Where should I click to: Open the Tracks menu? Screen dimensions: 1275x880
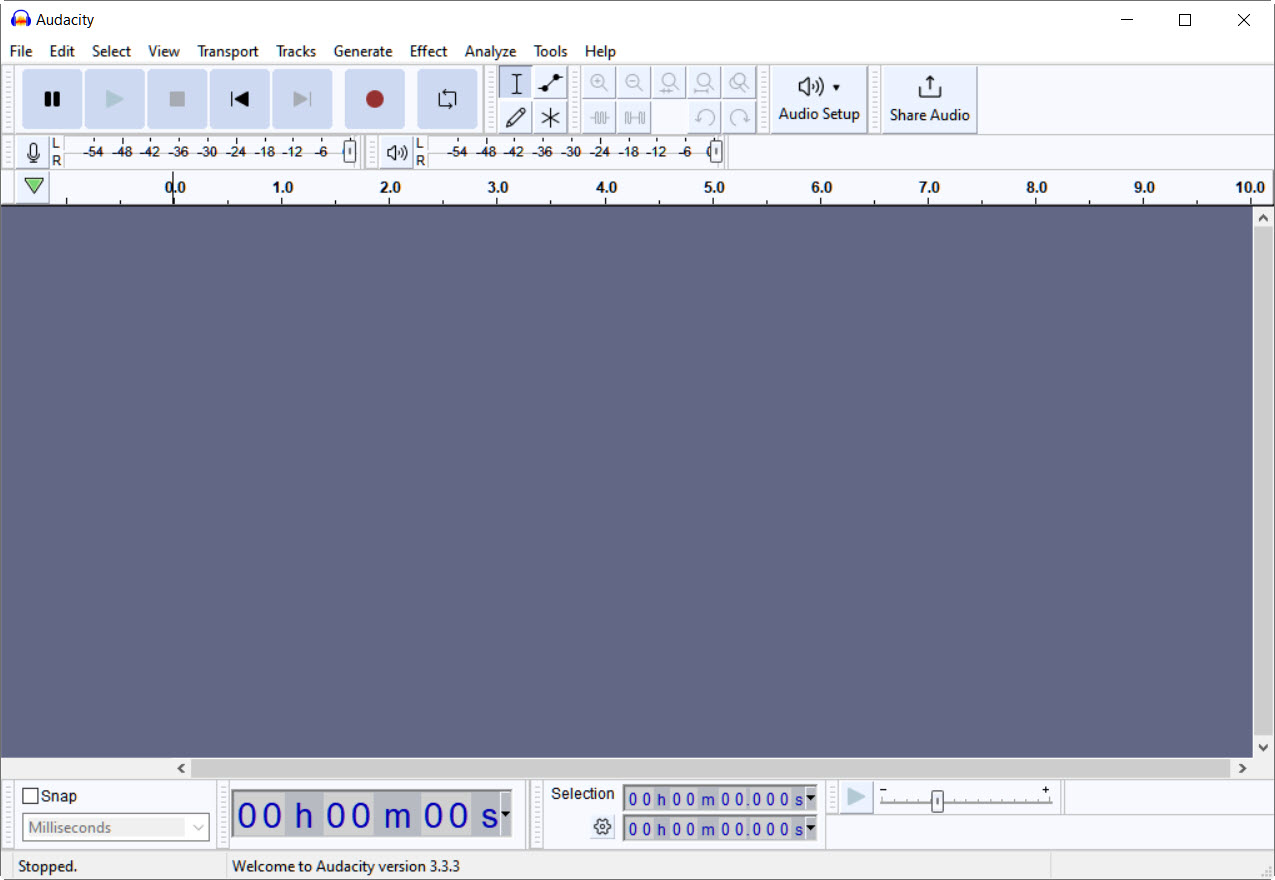(x=296, y=51)
